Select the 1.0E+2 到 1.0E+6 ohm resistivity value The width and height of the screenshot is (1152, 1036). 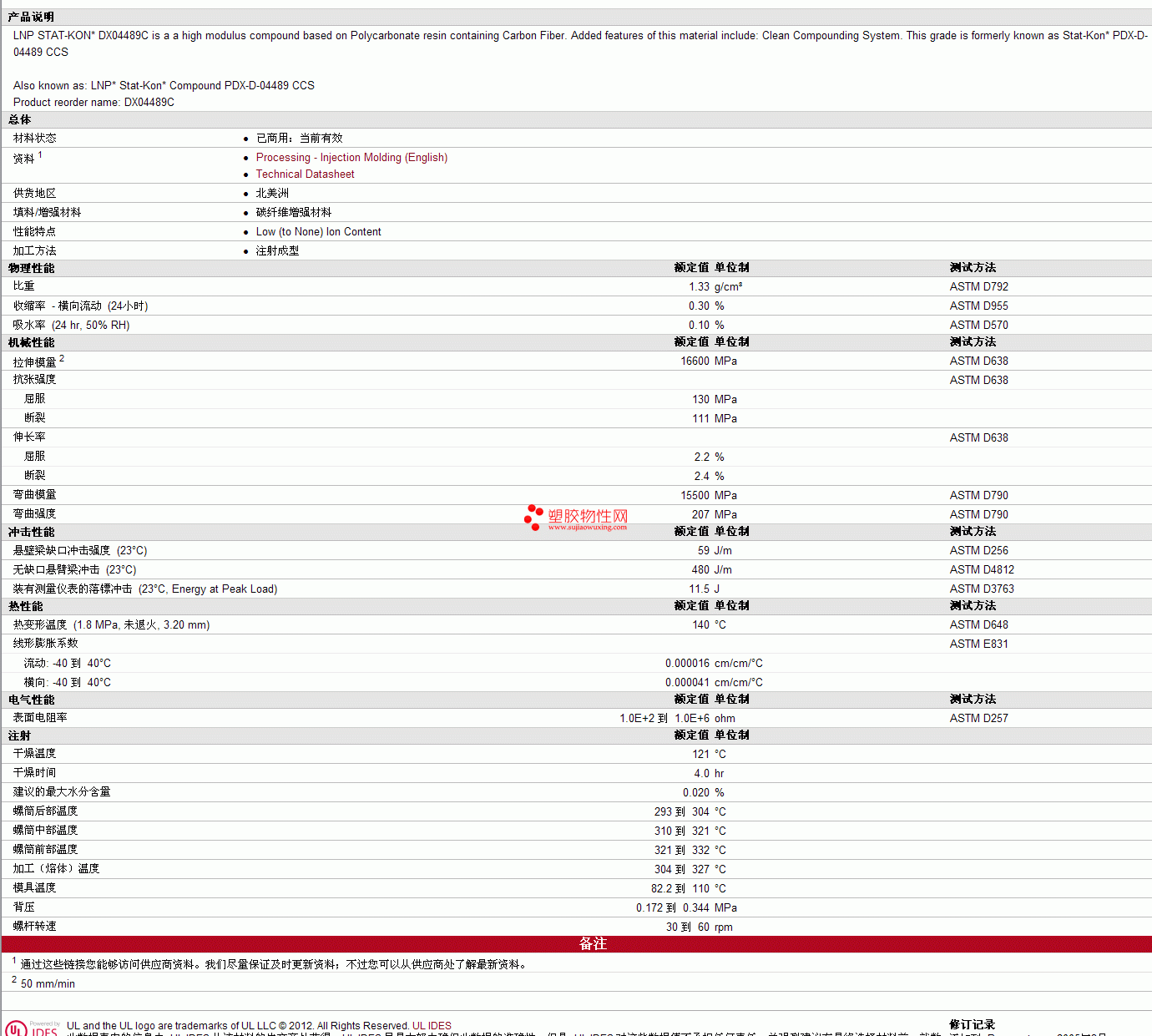click(x=677, y=719)
